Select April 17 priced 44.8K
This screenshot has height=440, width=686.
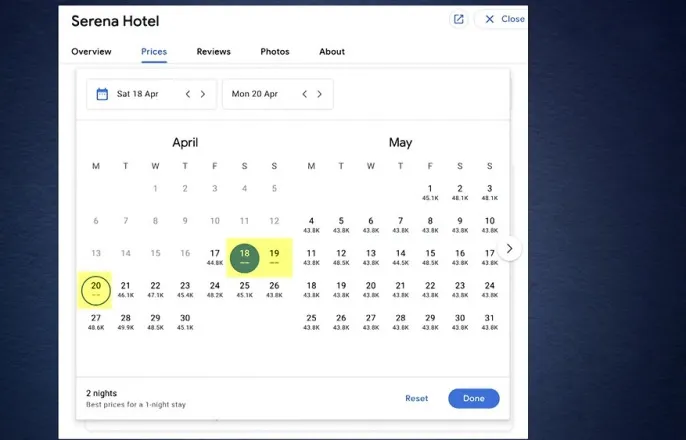point(215,257)
